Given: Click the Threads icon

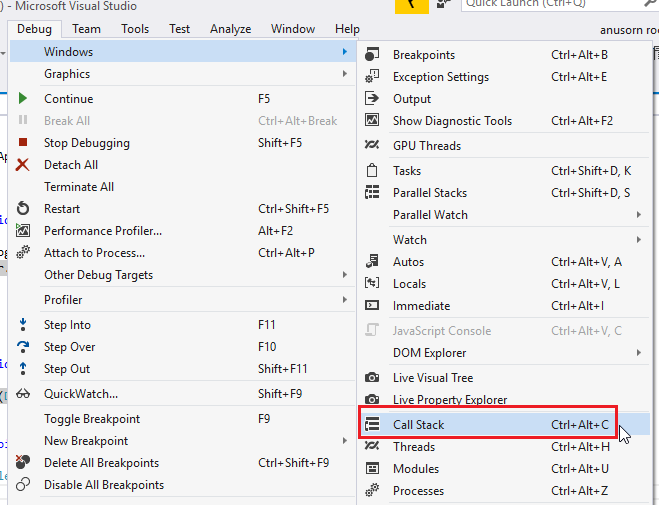Looking at the screenshot, I should 372,446.
